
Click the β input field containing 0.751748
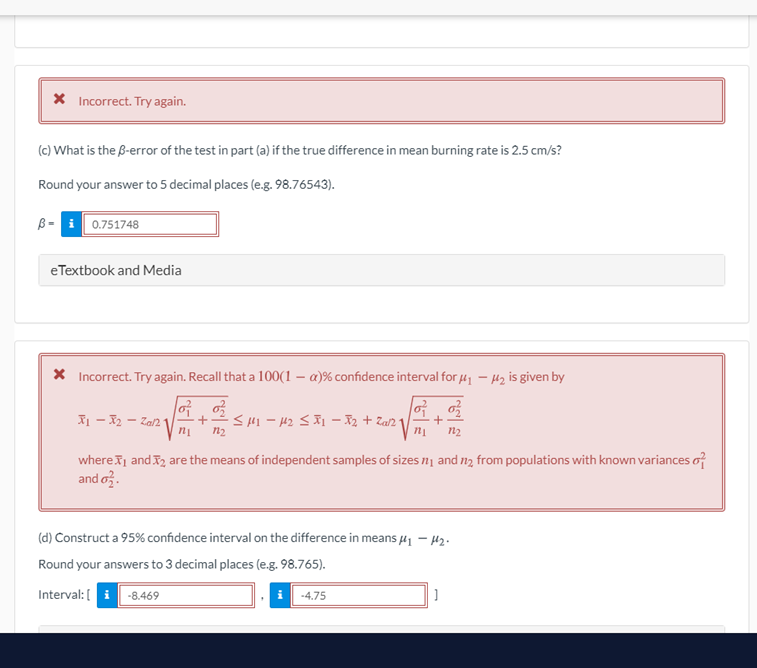(150, 224)
